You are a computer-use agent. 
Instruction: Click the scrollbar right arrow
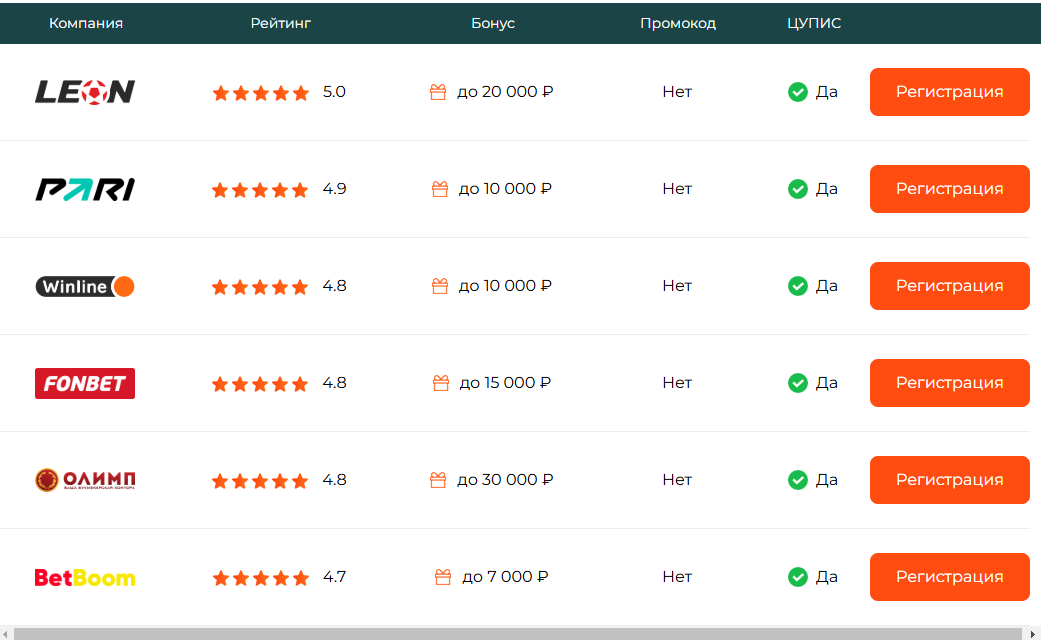point(1033,634)
